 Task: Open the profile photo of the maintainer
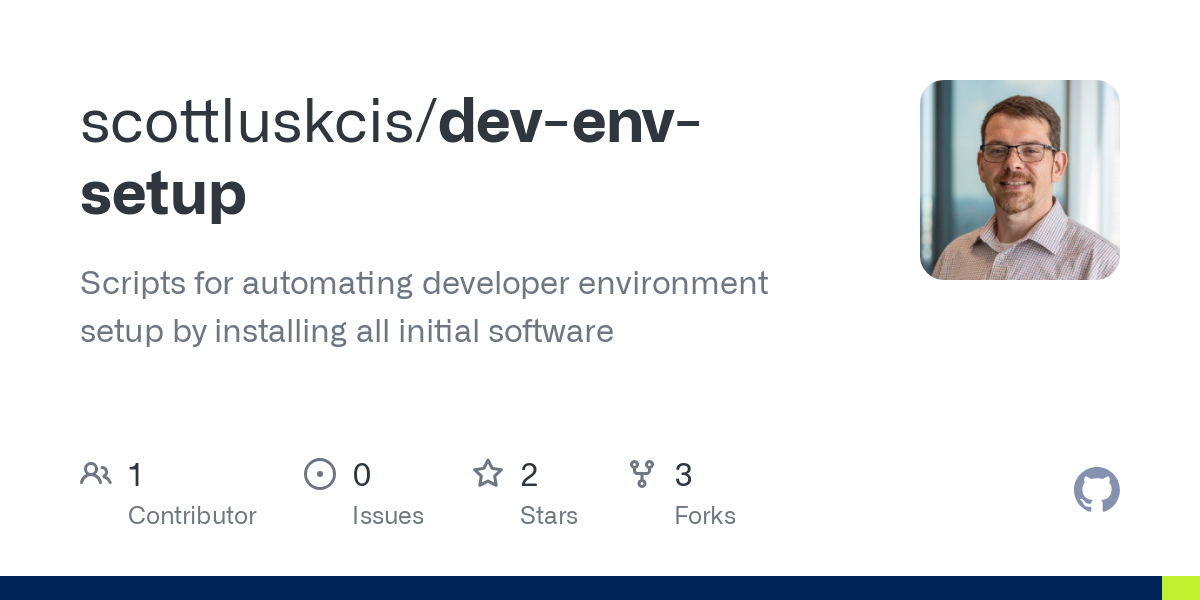point(1019,179)
